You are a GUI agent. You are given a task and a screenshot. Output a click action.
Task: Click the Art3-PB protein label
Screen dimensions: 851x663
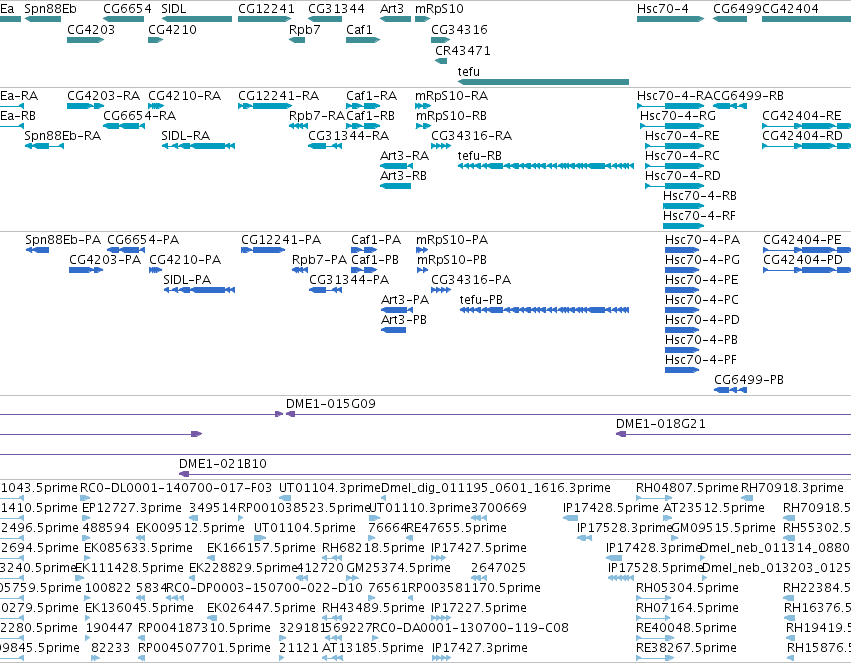point(404,320)
